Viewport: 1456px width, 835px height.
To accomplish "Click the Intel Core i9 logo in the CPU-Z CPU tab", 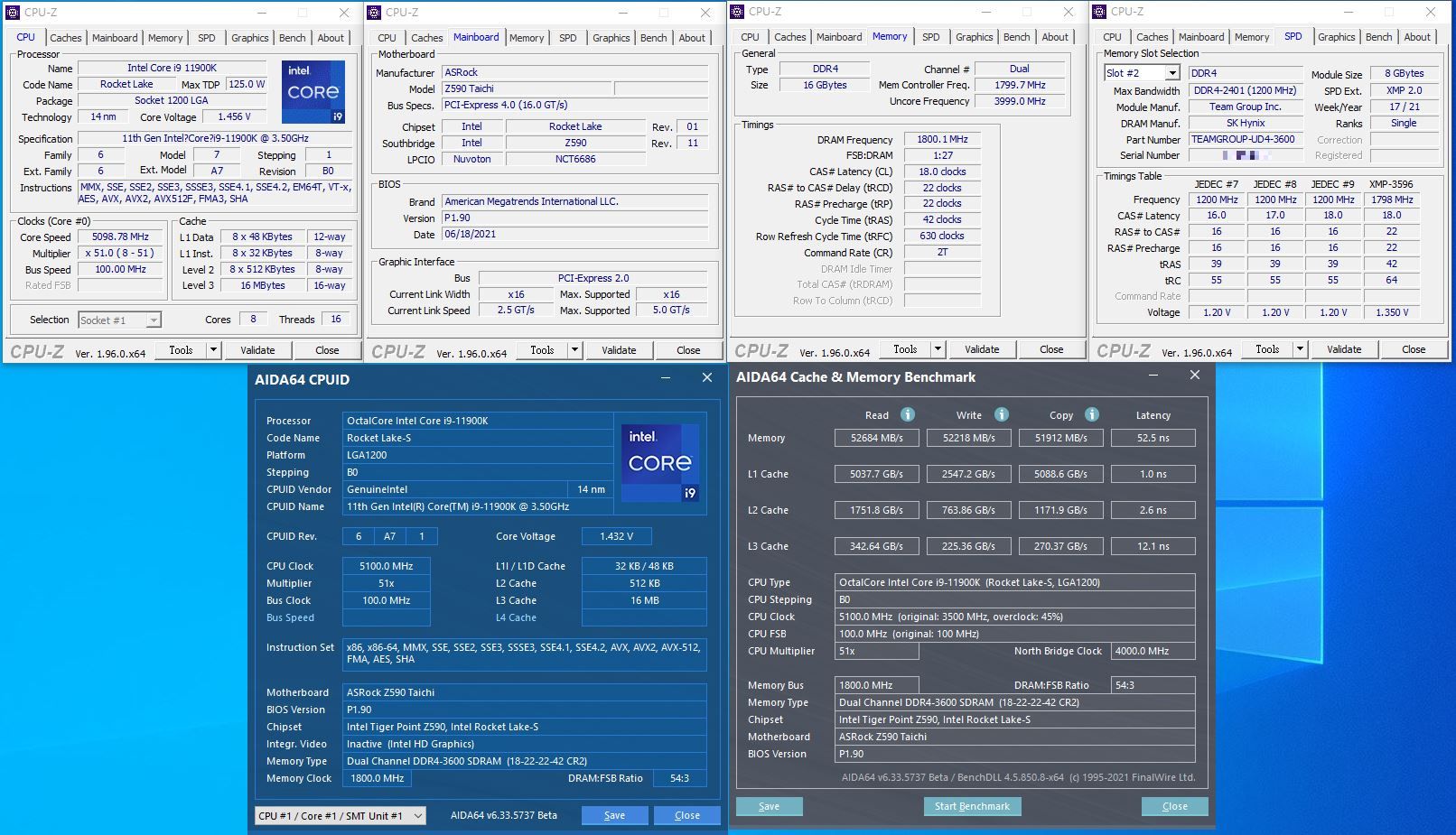I will pyautogui.click(x=313, y=91).
